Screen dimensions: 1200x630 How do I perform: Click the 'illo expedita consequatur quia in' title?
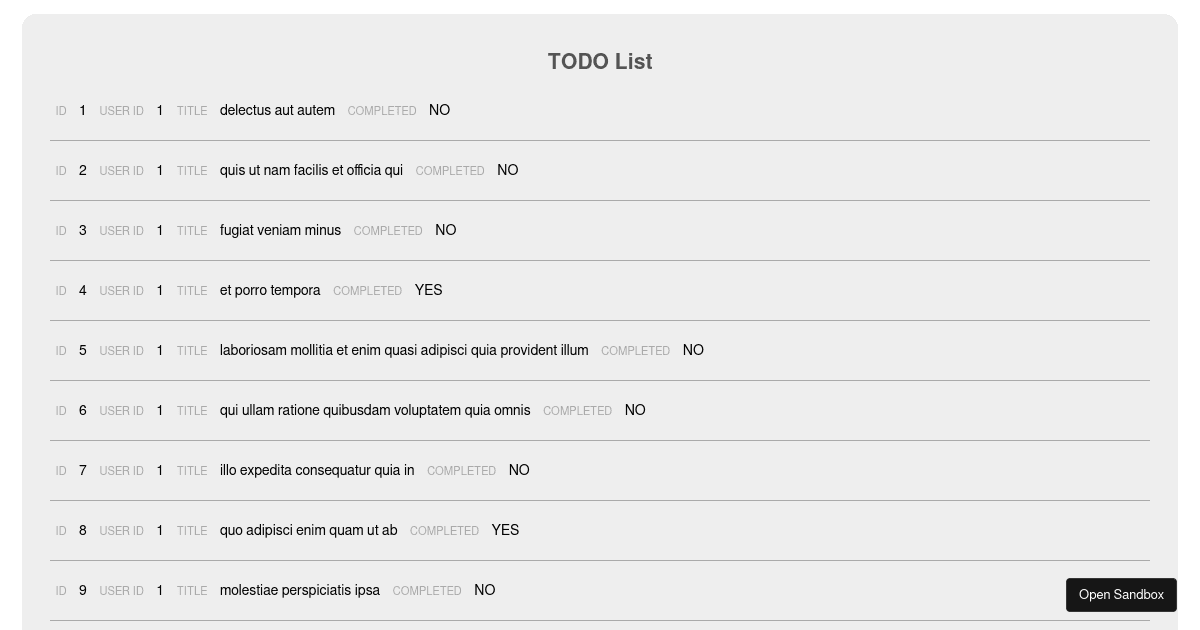317,470
